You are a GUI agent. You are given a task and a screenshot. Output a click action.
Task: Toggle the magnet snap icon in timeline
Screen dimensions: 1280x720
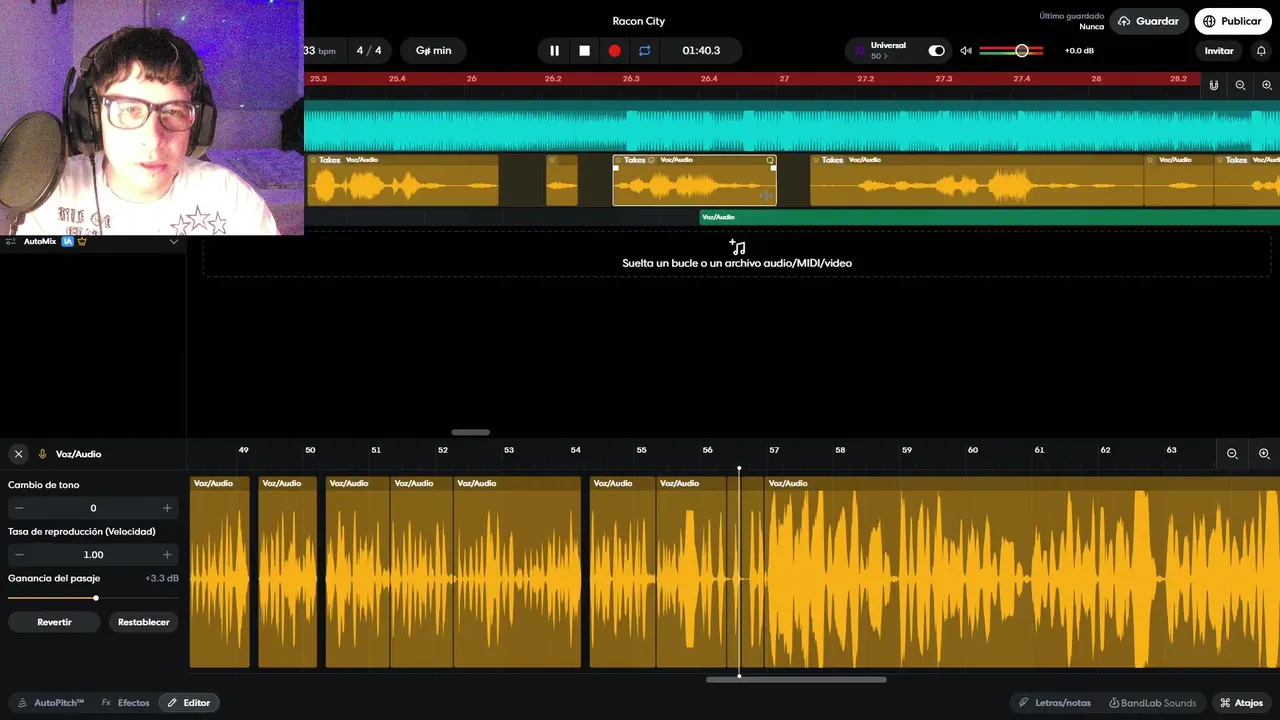pos(1214,86)
